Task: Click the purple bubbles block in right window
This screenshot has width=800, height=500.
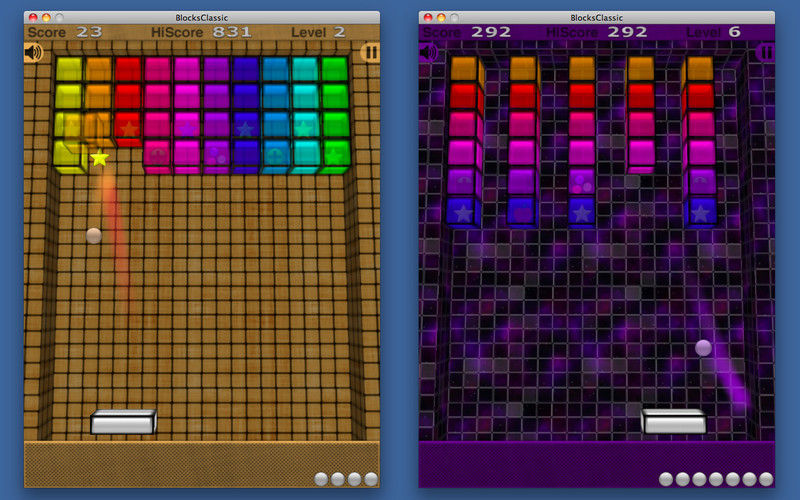Action: (582, 183)
